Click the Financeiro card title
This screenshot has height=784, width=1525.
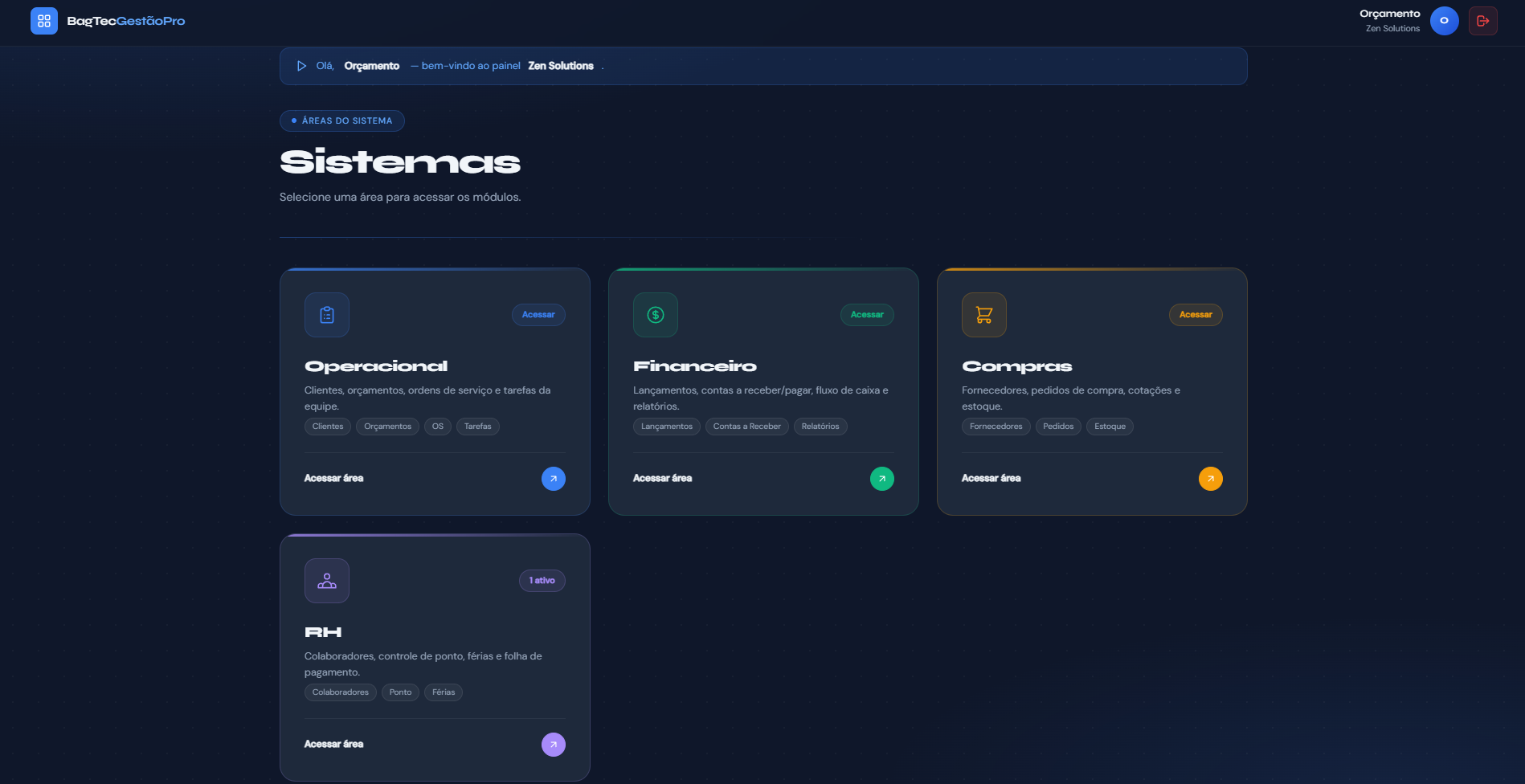click(695, 366)
